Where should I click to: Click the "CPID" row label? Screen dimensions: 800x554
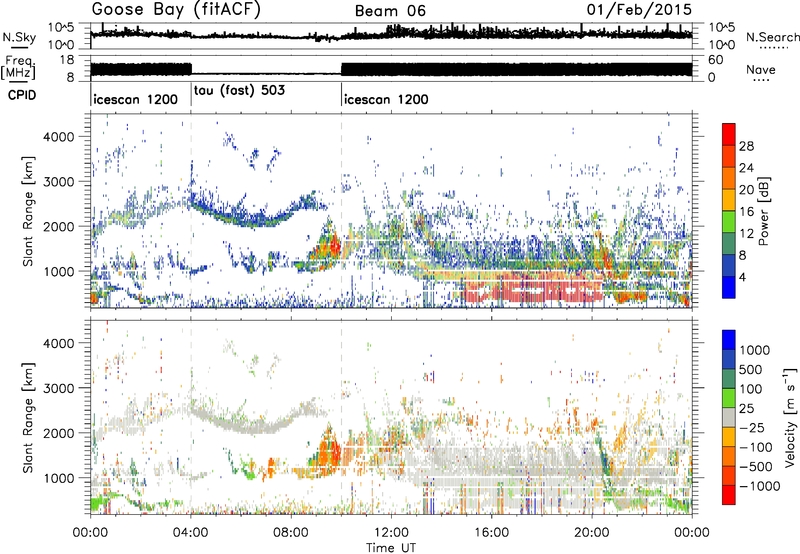point(22,95)
